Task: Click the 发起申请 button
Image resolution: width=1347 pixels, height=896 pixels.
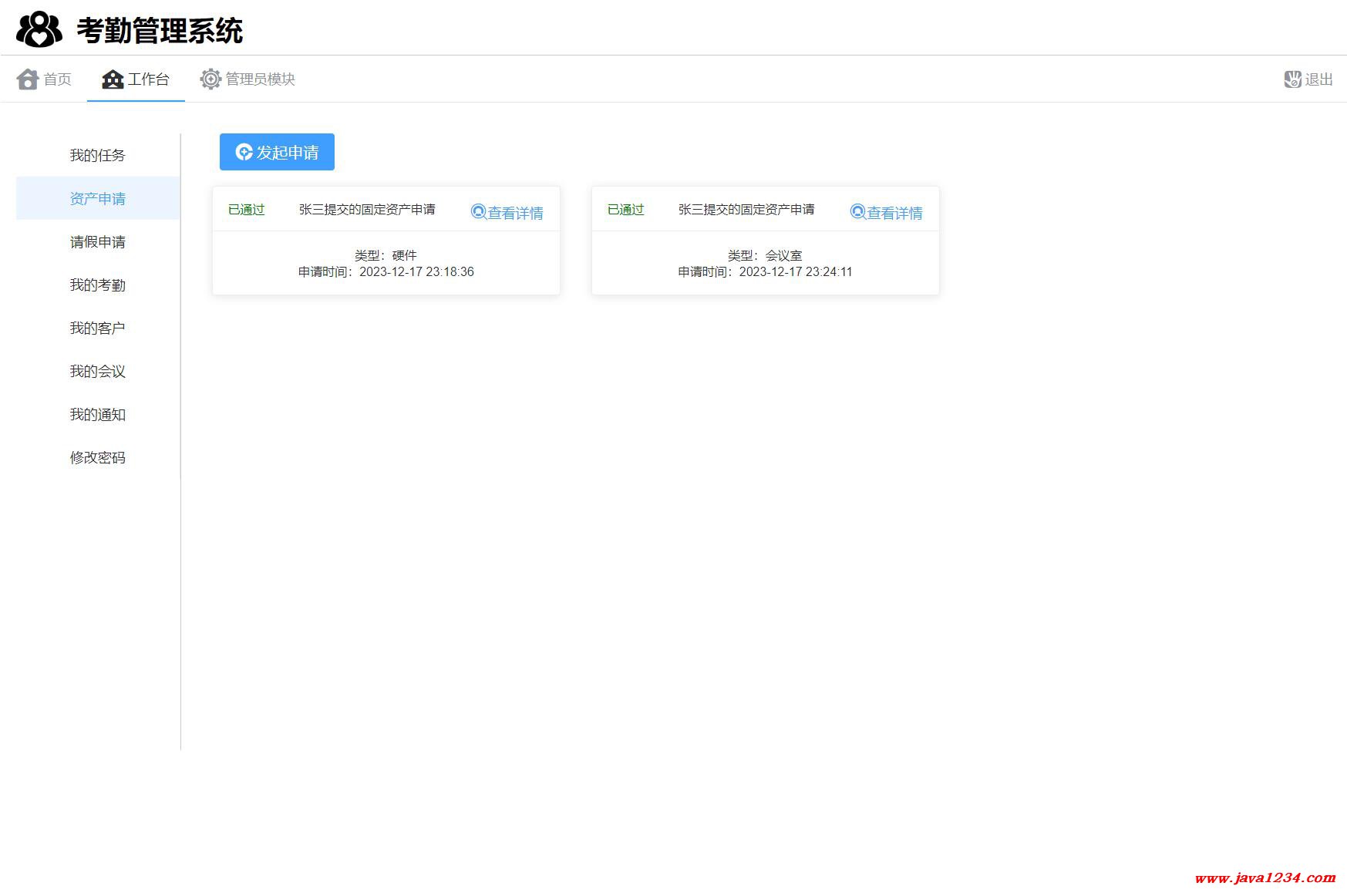Action: (277, 152)
